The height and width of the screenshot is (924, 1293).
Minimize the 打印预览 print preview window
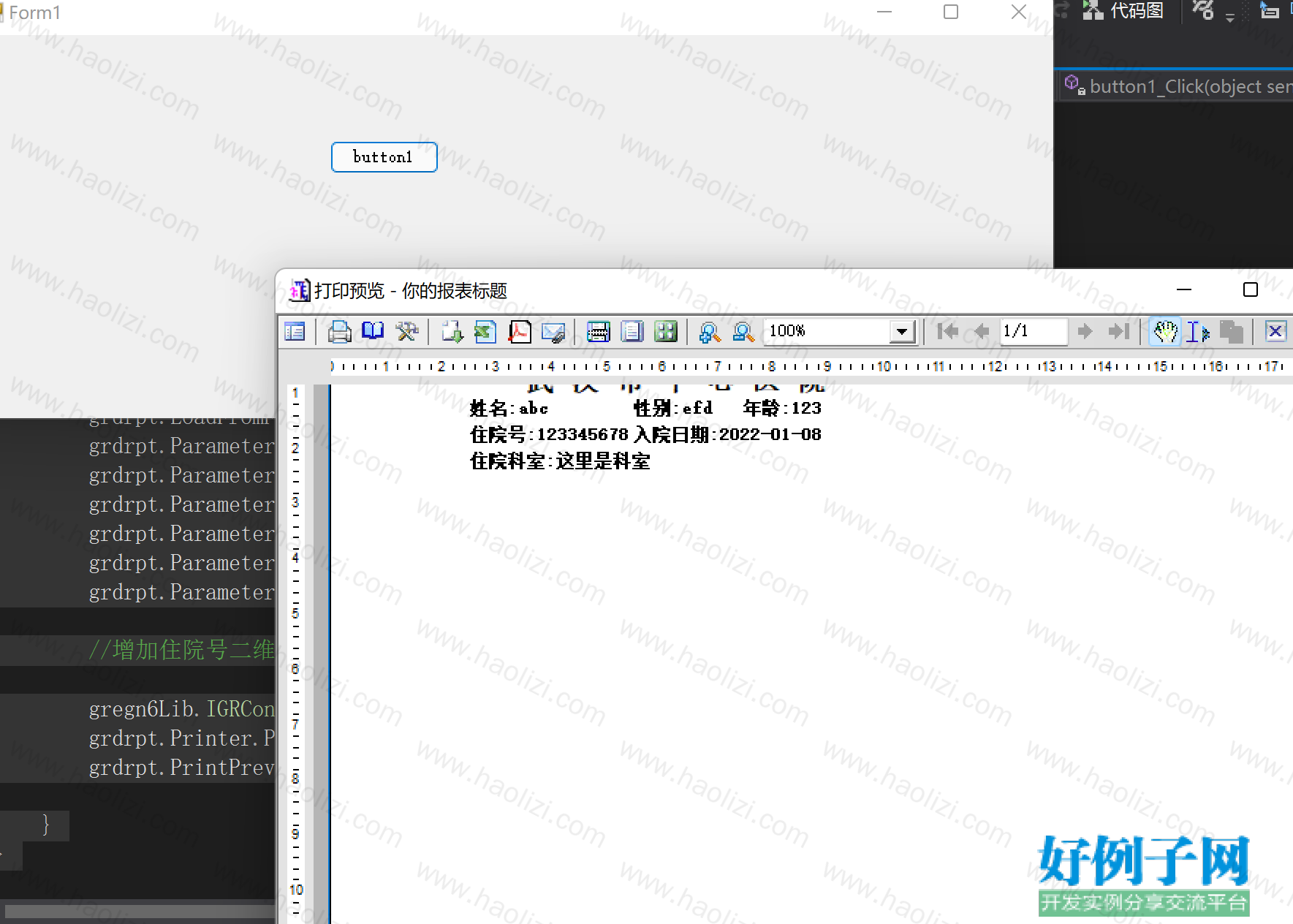pyautogui.click(x=1184, y=290)
